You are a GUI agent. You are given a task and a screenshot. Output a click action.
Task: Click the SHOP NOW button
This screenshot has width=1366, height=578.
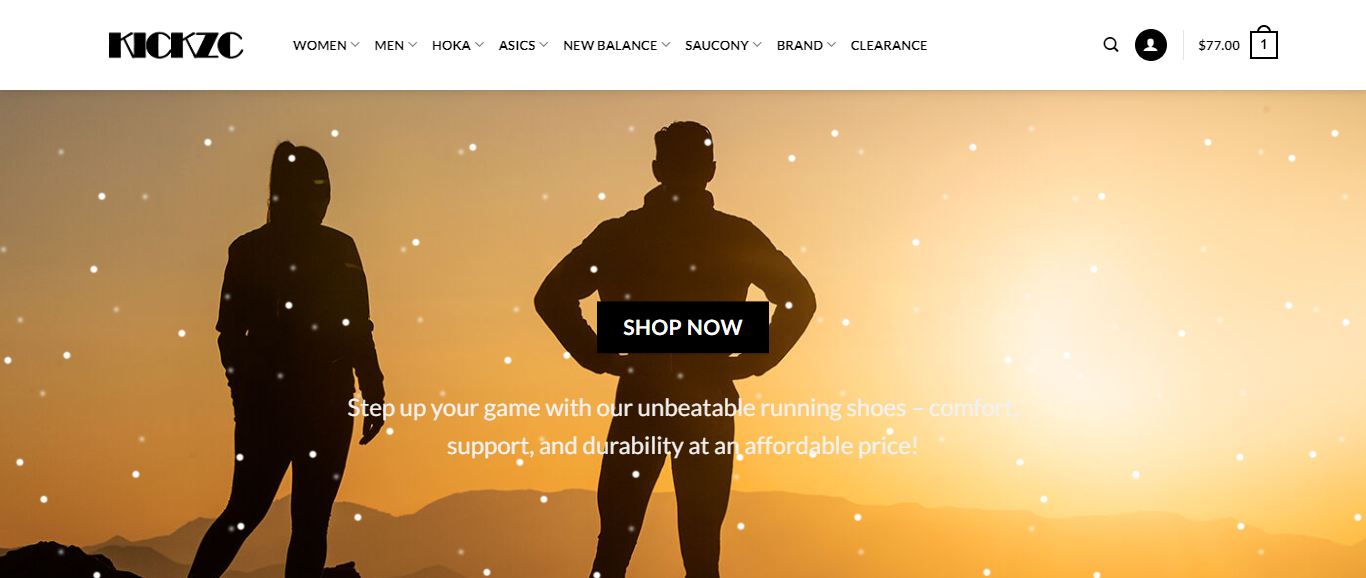(x=683, y=327)
